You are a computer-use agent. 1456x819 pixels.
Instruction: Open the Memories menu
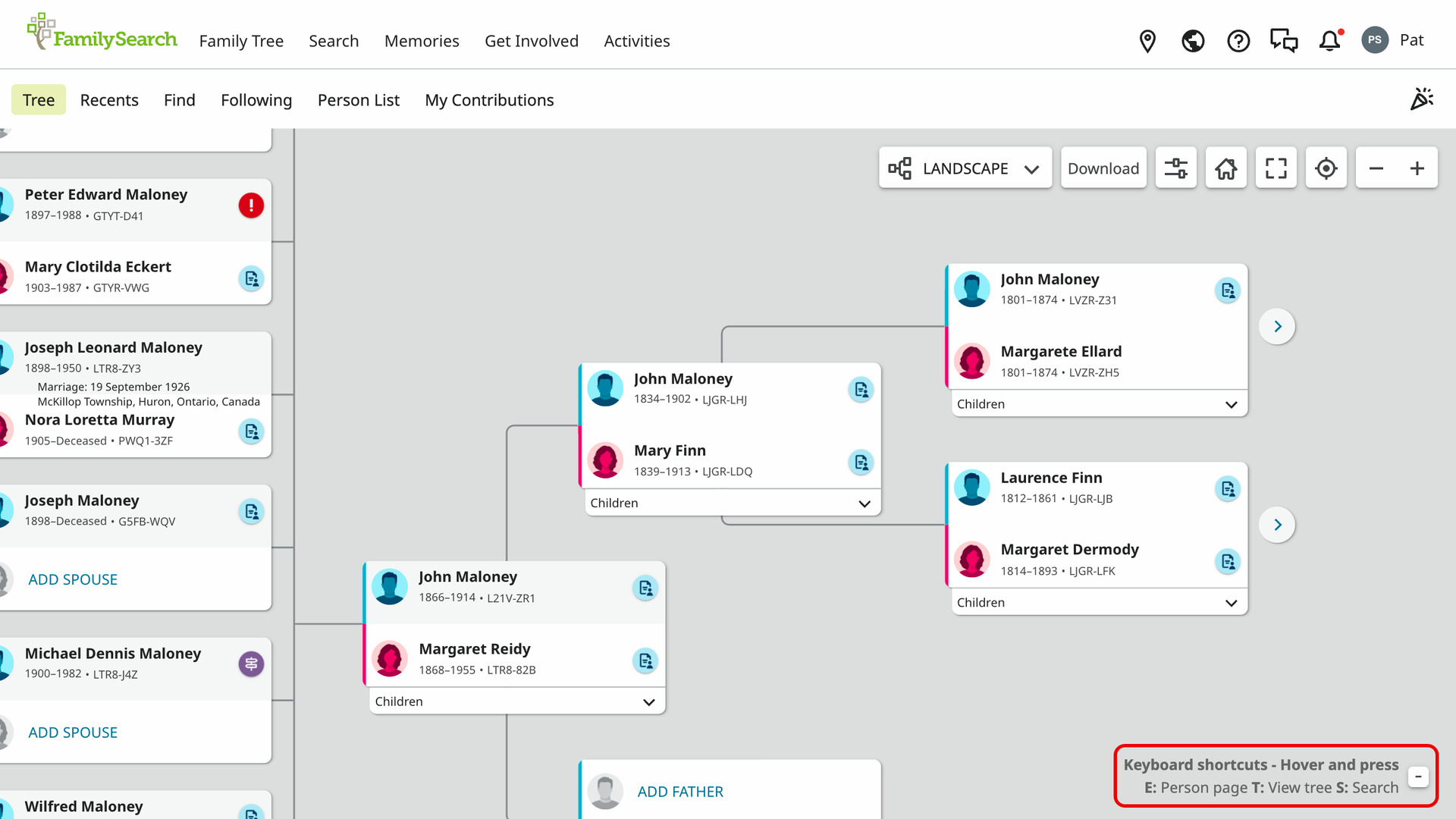pyautogui.click(x=422, y=41)
